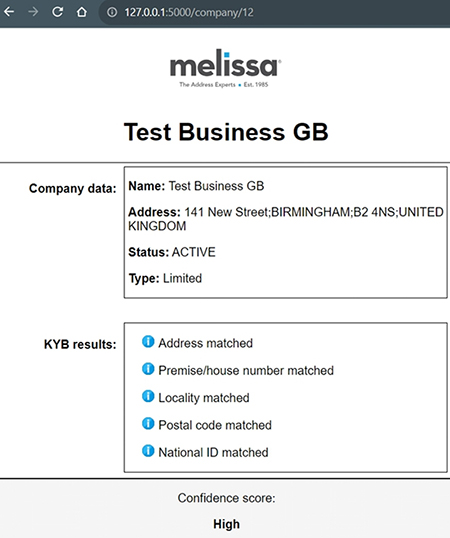This screenshot has height=538, width=450.
Task: Click the info icon beside Locality matched
Action: pos(148,396)
